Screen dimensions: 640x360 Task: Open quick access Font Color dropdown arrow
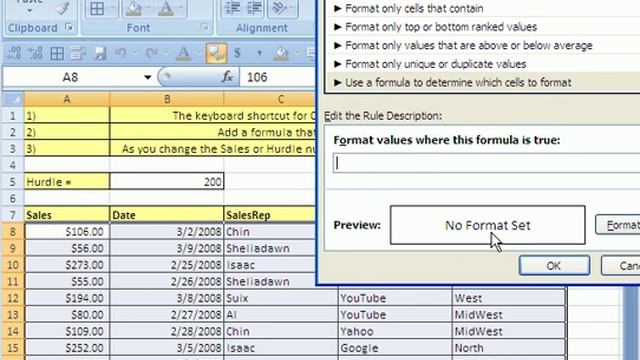tap(199, 53)
